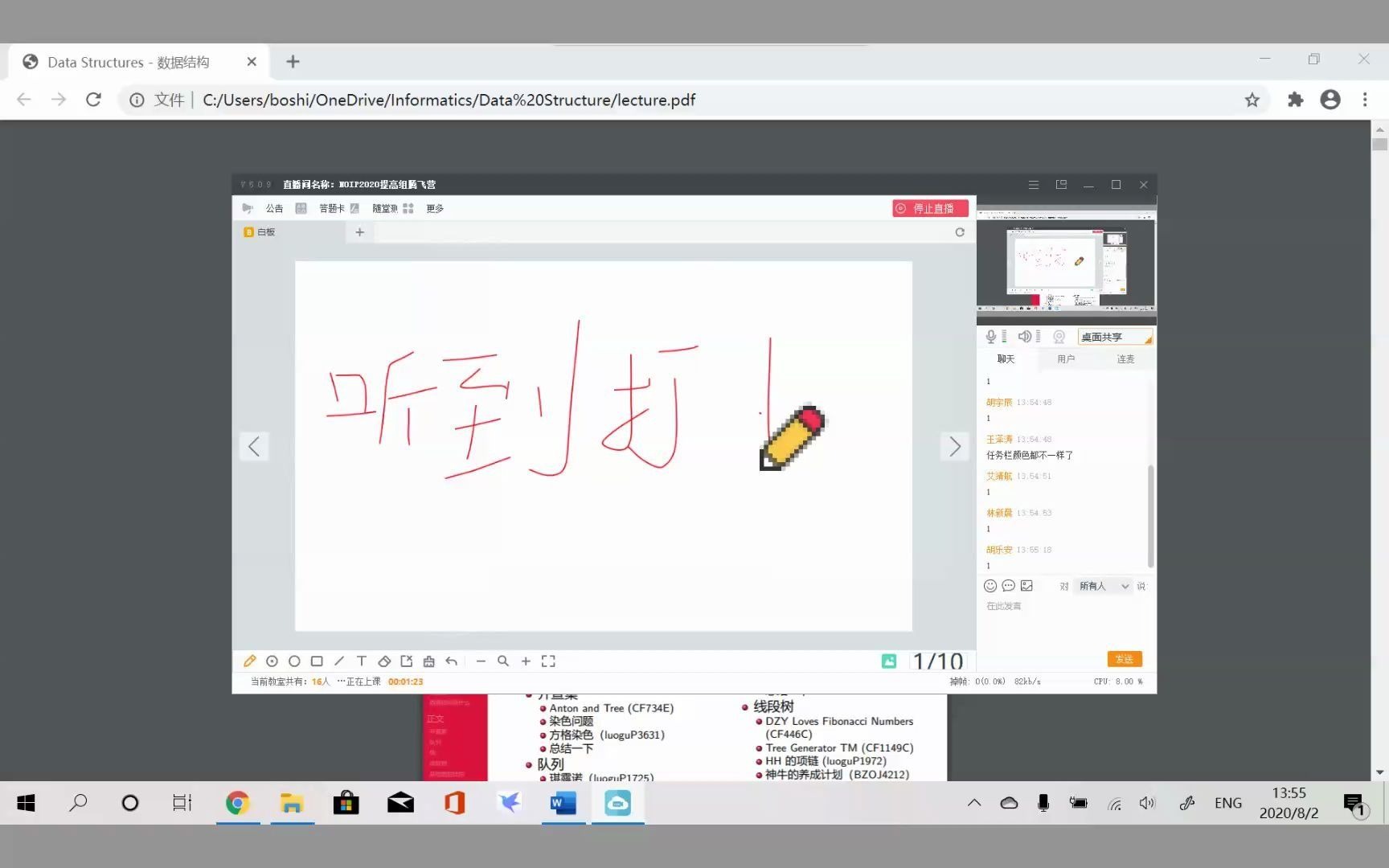Select the ellipse shape tool
The width and height of the screenshot is (1389, 868).
294,661
